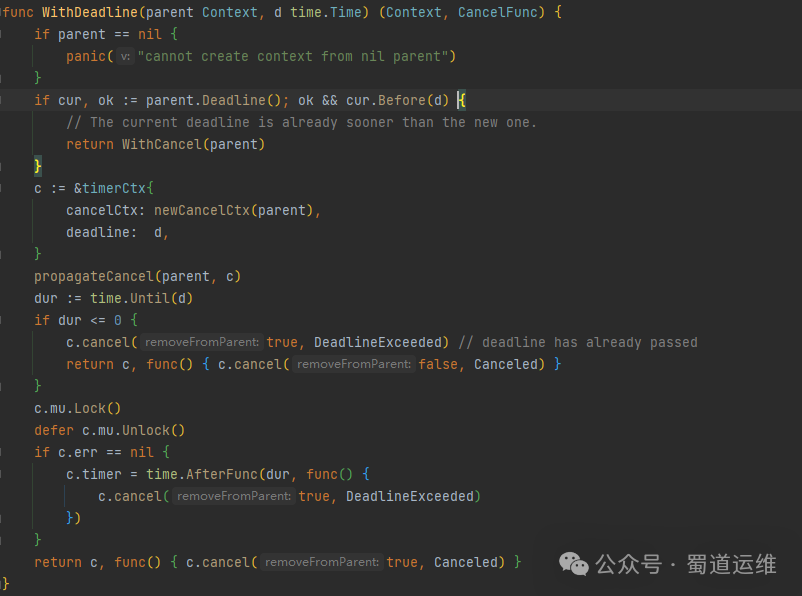
Task: Click the "cannot create context from nil parent" string
Action: (293, 56)
